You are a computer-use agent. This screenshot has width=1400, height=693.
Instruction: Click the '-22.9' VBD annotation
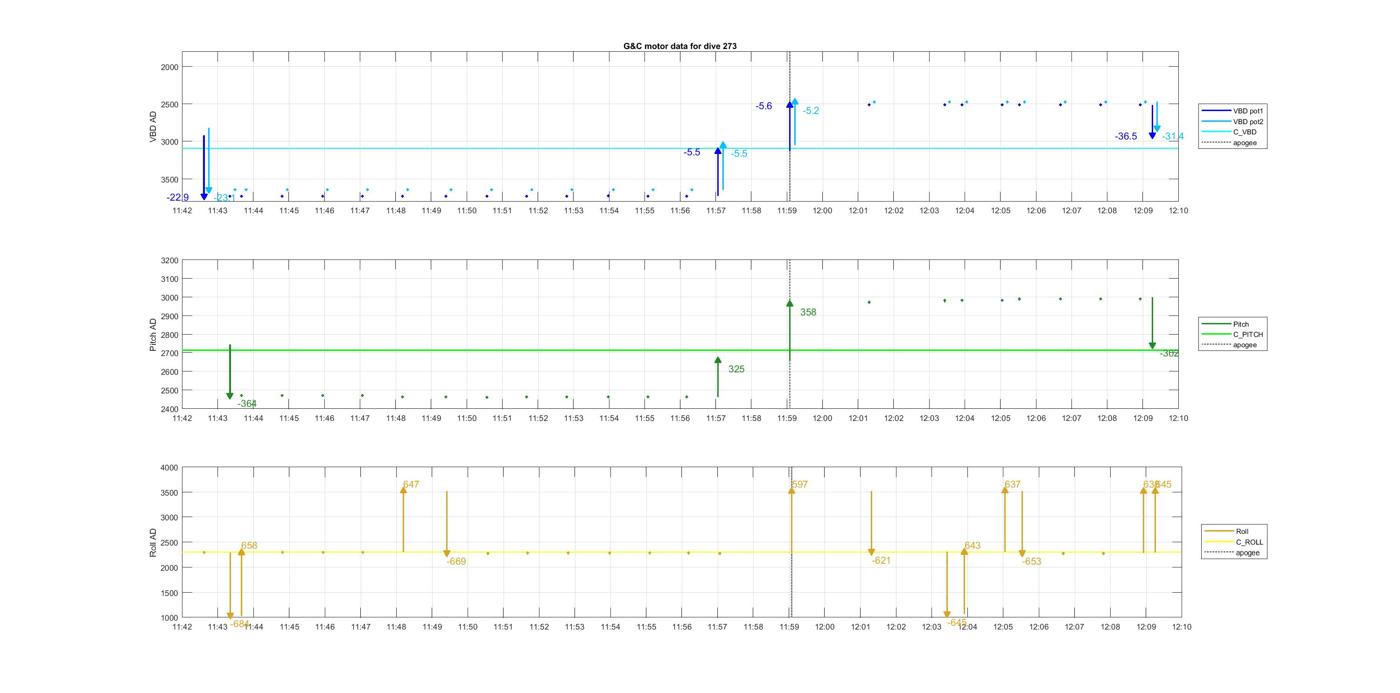(178, 198)
